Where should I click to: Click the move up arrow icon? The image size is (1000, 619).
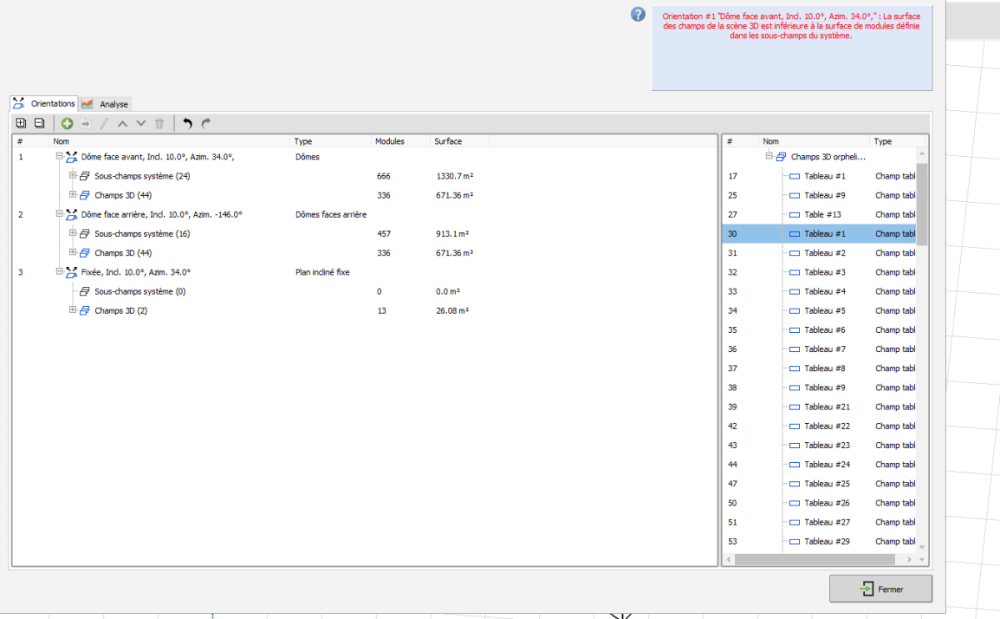click(x=122, y=123)
